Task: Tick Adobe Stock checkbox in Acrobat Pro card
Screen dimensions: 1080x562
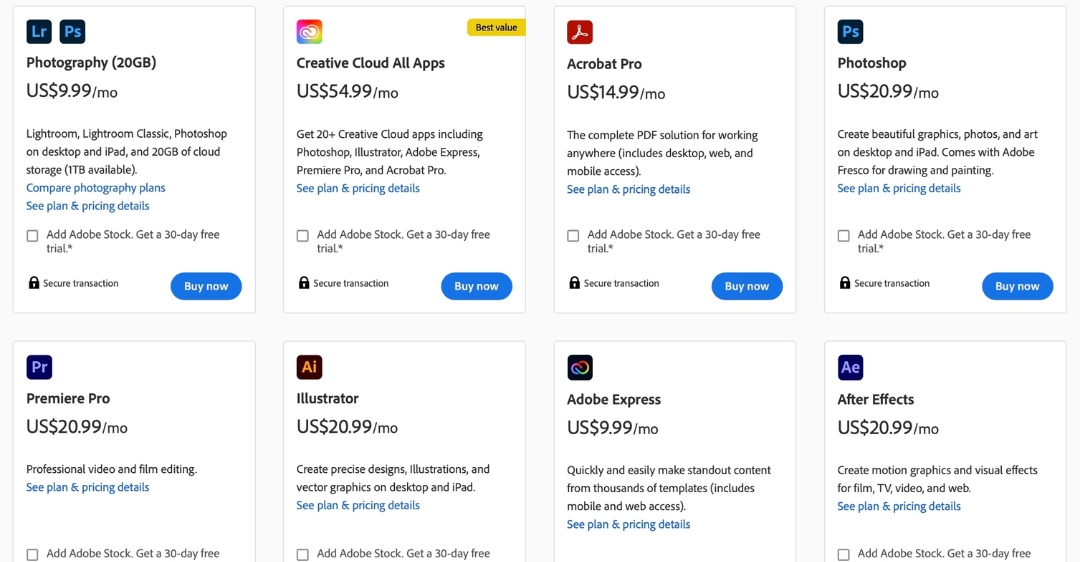Action: click(573, 236)
